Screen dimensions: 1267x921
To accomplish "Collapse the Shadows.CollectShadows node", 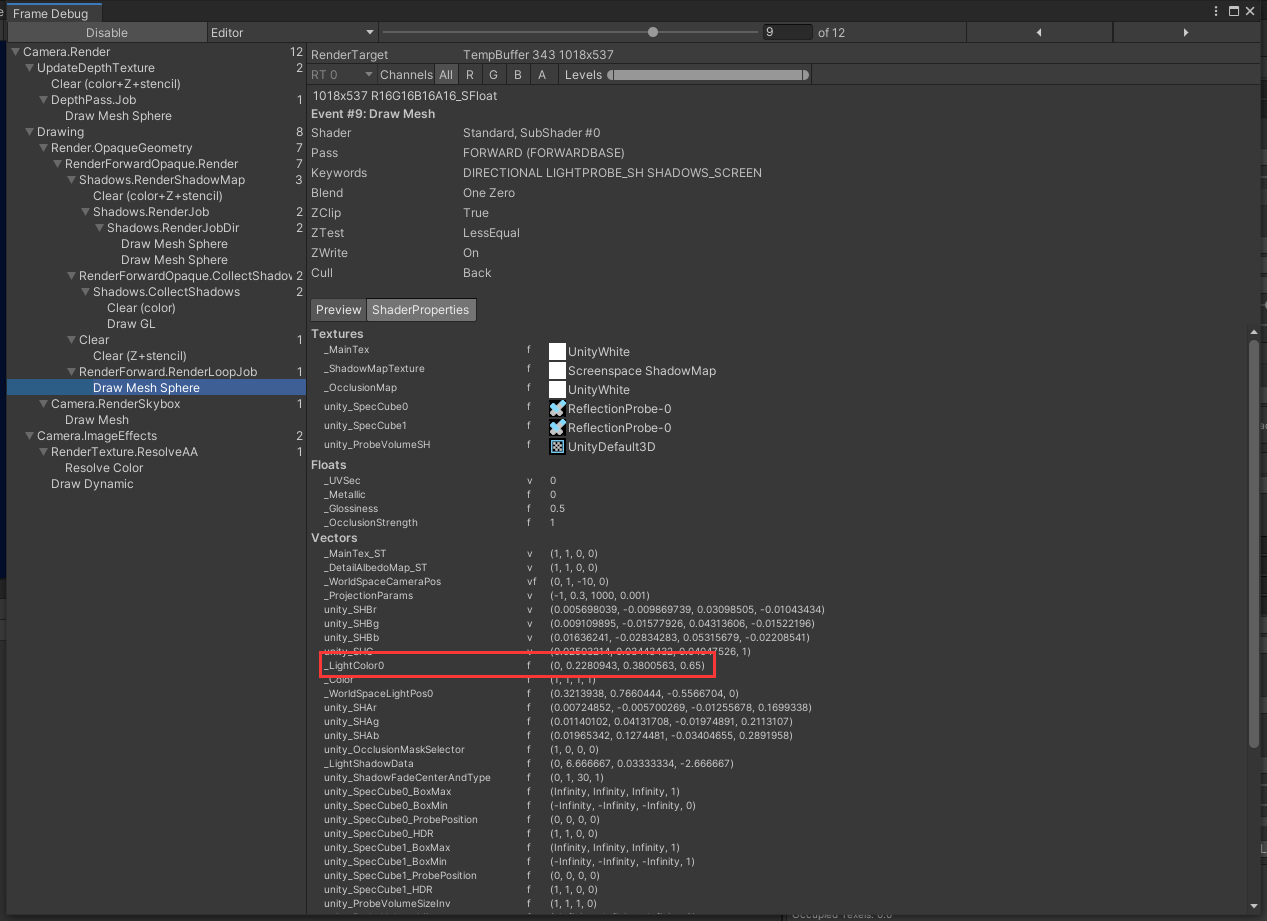I will pos(85,292).
